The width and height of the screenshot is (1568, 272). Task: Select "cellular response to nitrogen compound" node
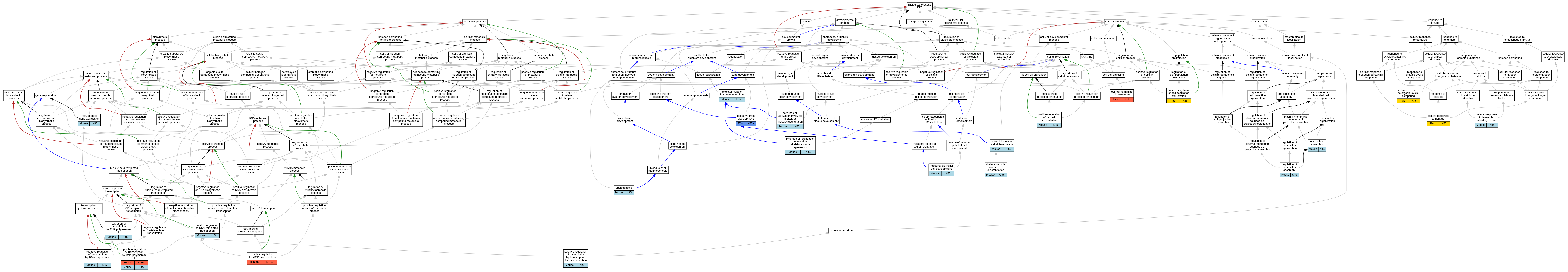(x=1510, y=75)
